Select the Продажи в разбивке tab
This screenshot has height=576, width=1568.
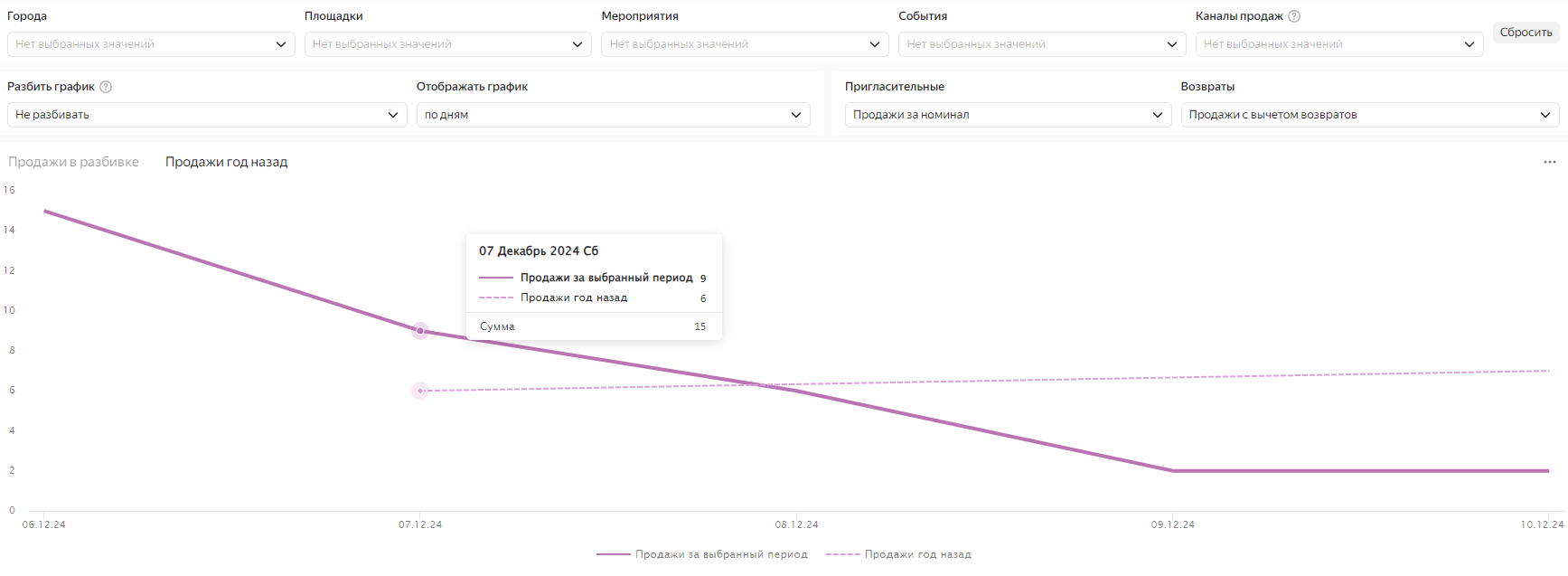(73, 161)
